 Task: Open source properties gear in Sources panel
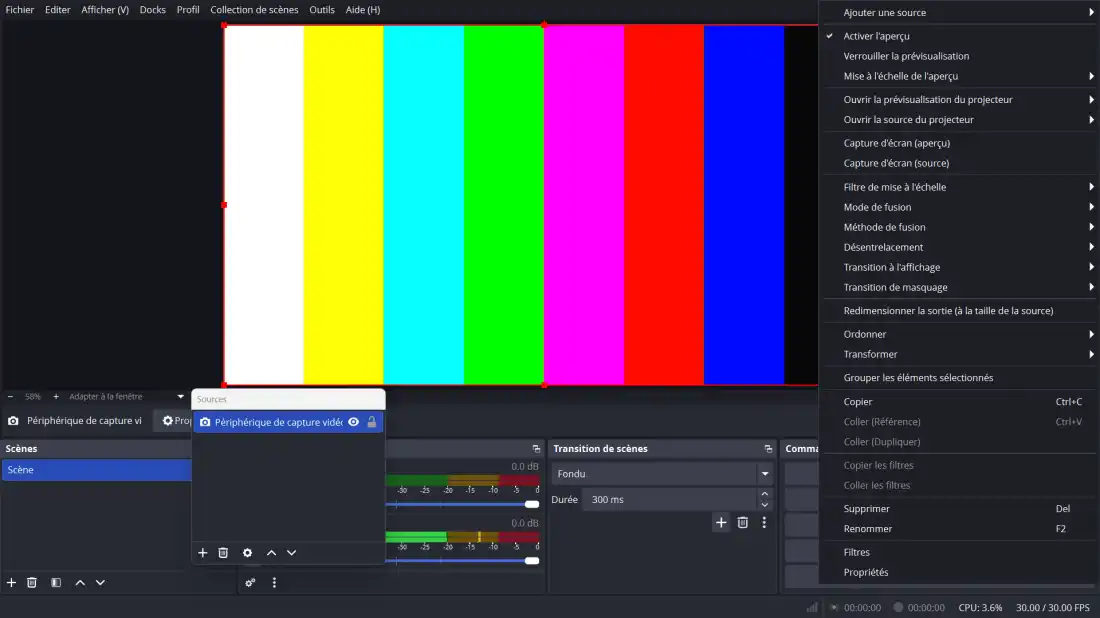(x=247, y=553)
